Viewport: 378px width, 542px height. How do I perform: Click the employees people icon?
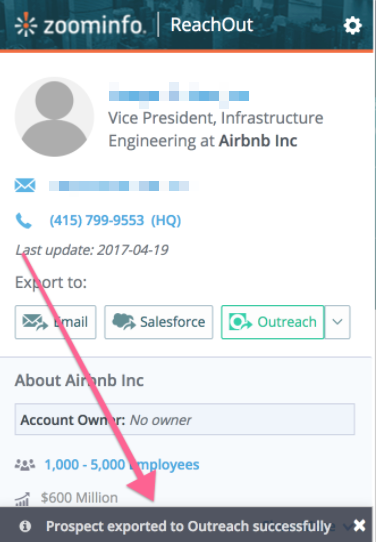[25, 465]
